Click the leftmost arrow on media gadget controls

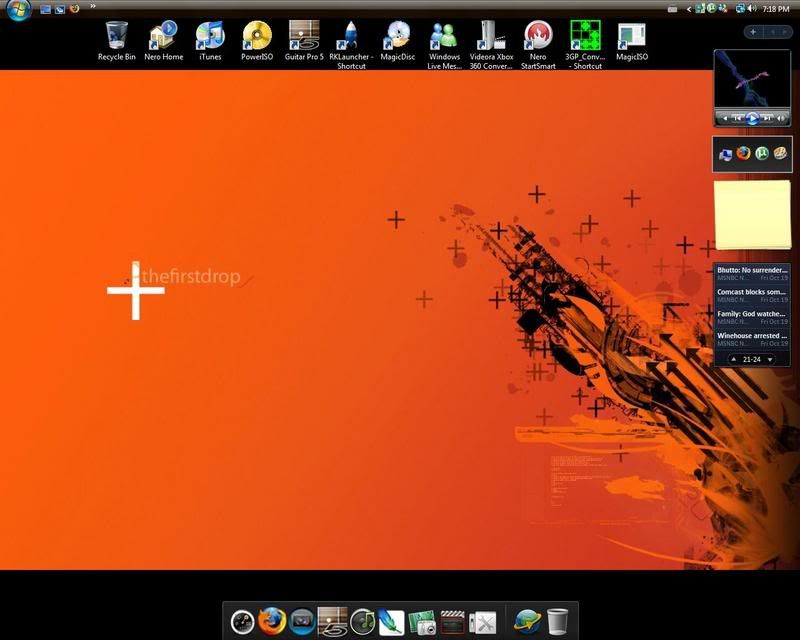coord(725,118)
